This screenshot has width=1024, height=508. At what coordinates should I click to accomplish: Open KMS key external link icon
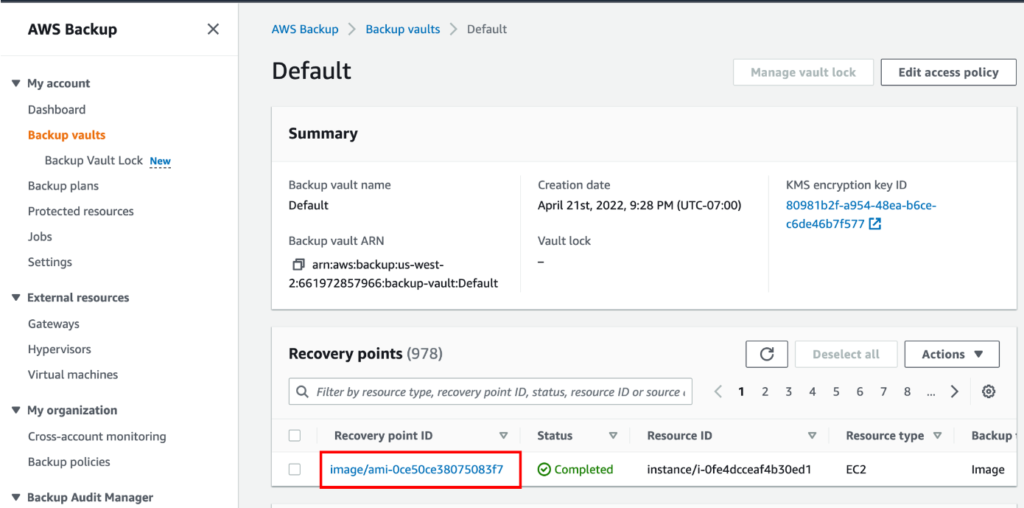(x=875, y=225)
